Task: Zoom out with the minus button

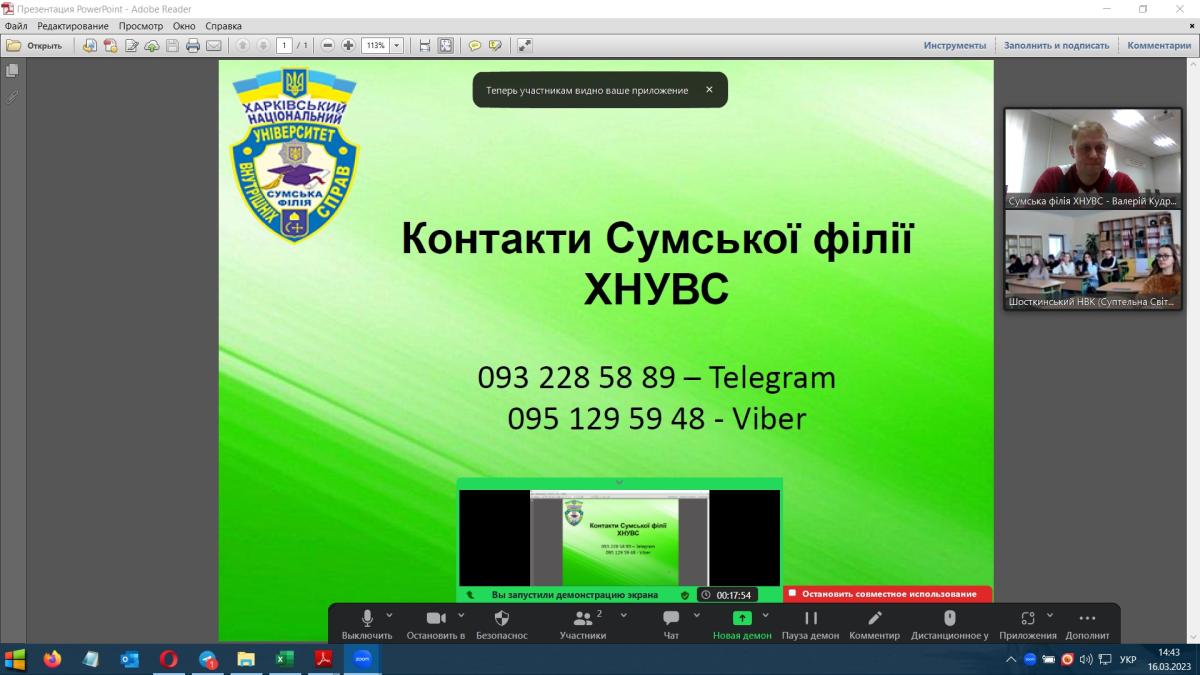Action: [328, 45]
